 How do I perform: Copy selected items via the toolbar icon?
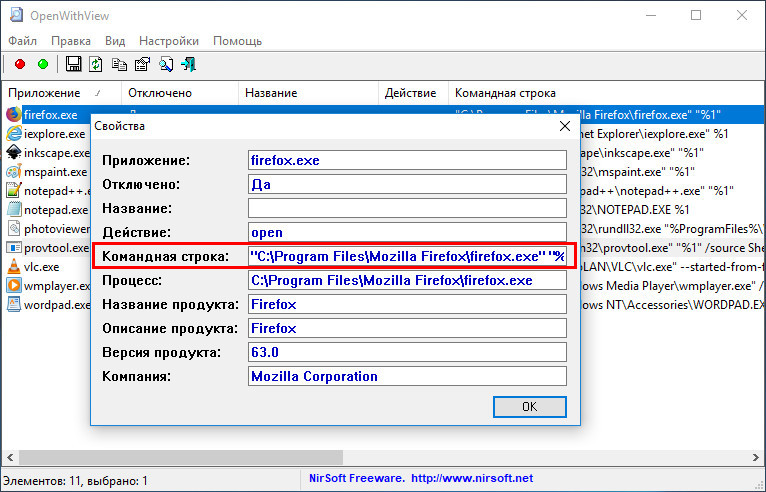tap(119, 64)
